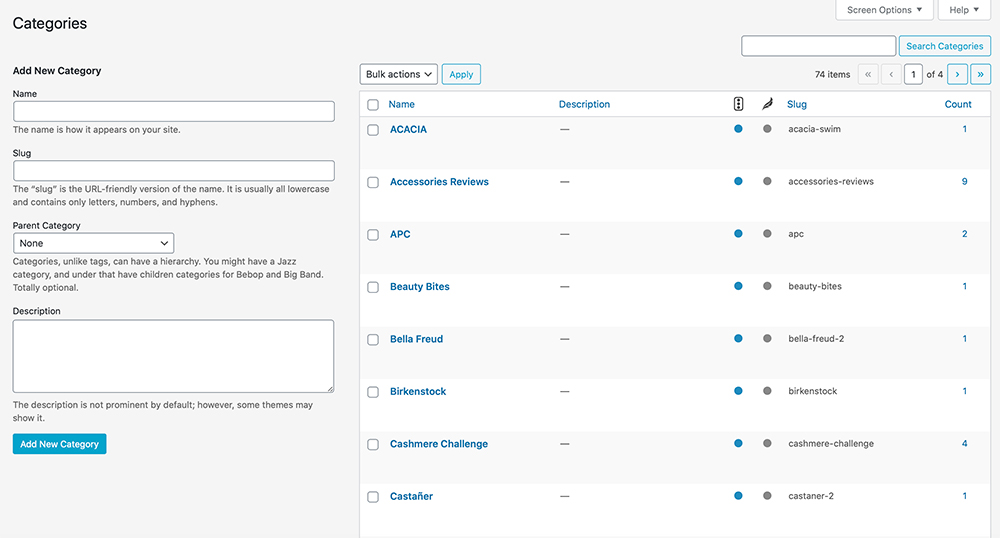Click the grey readability dot for ACACIA

coord(767,129)
